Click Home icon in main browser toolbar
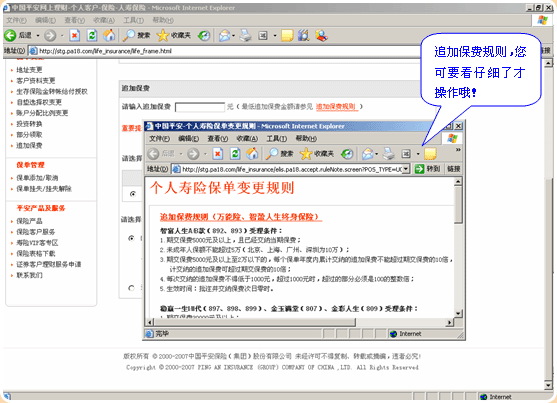The width and height of the screenshot is (557, 403). click(x=109, y=35)
